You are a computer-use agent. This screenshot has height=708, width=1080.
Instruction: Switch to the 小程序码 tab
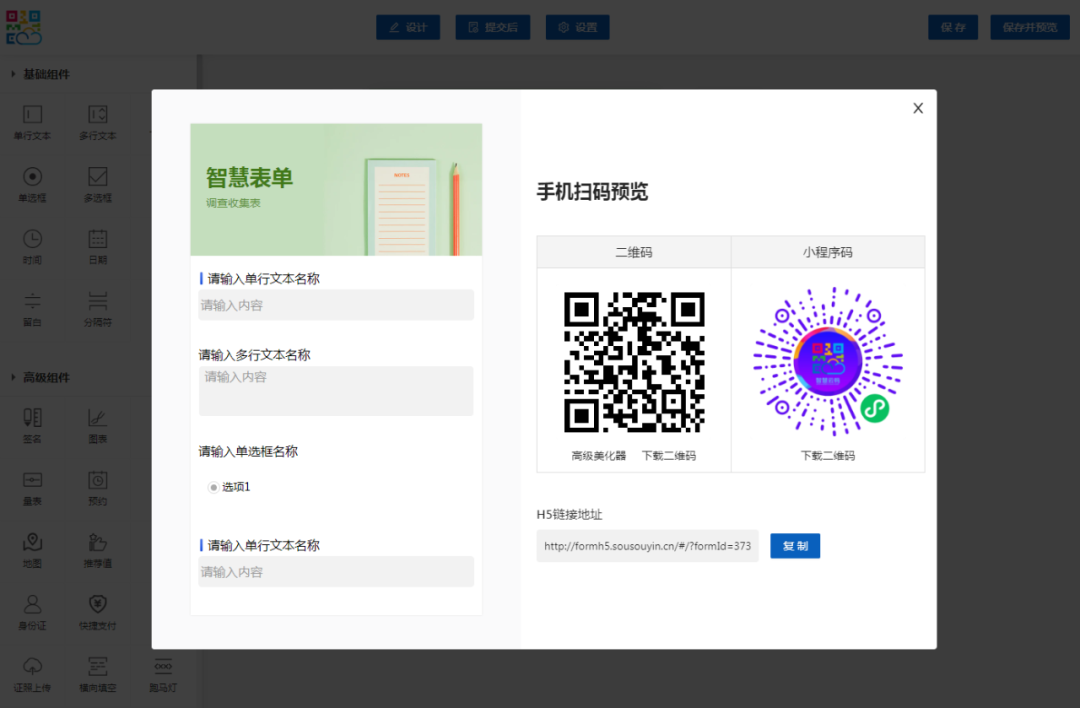(x=828, y=252)
